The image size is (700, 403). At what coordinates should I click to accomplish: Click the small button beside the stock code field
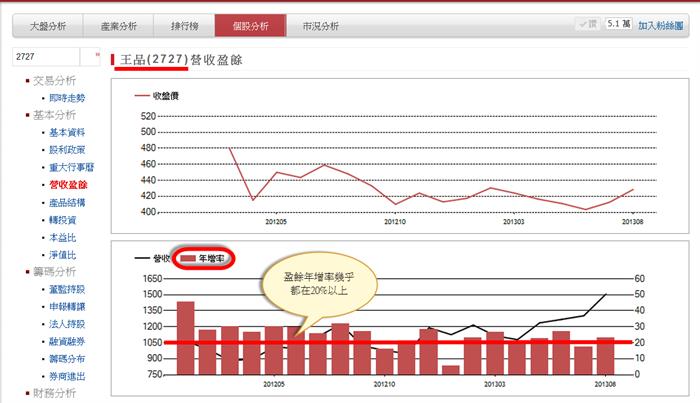90,57
